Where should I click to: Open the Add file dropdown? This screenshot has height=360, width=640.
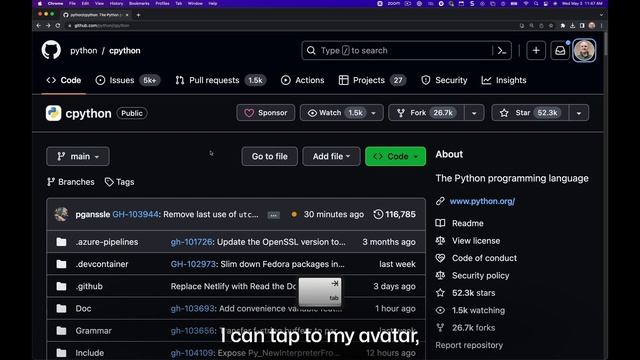331,156
